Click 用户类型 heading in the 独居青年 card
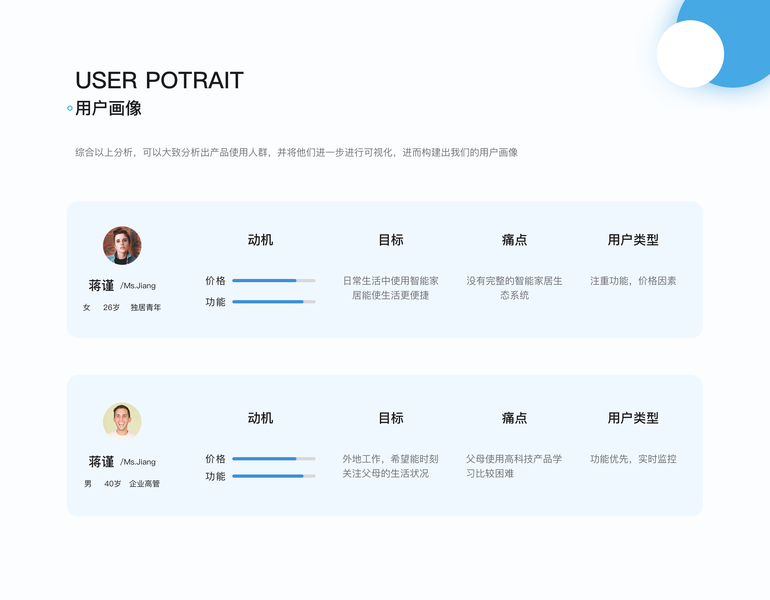770x600 pixels. tap(633, 240)
